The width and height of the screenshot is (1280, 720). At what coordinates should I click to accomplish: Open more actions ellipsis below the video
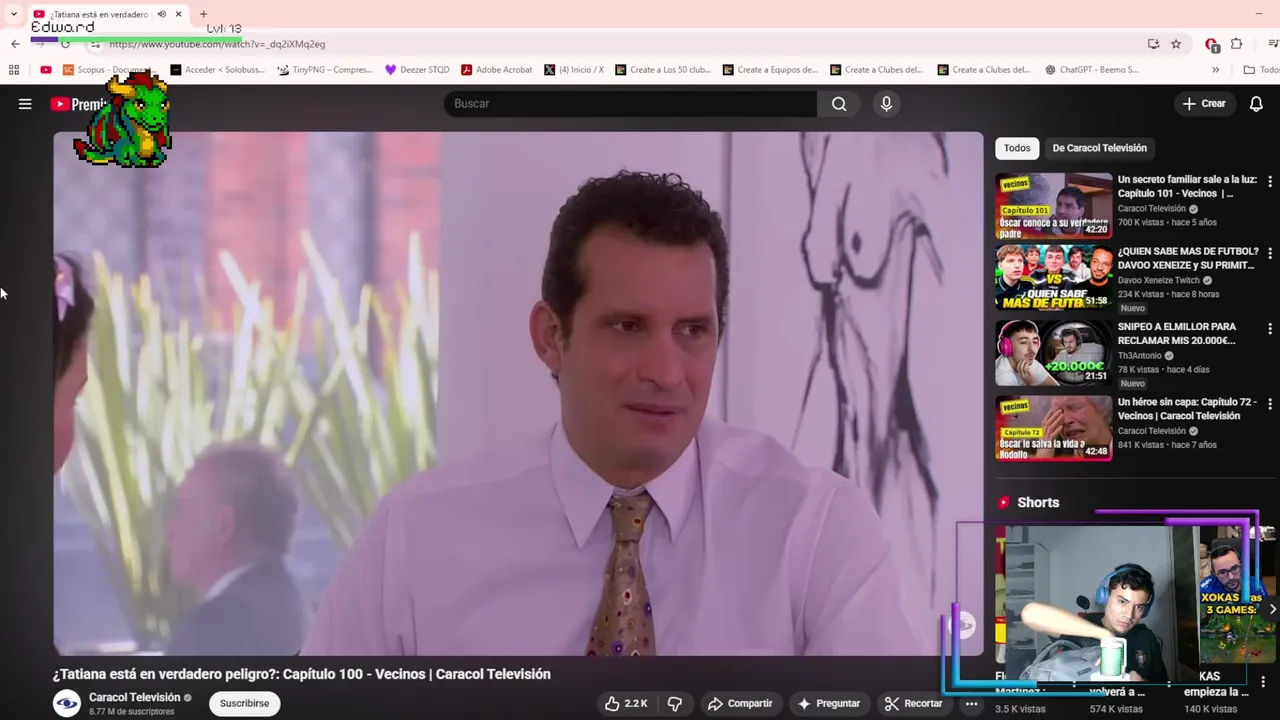(x=971, y=704)
